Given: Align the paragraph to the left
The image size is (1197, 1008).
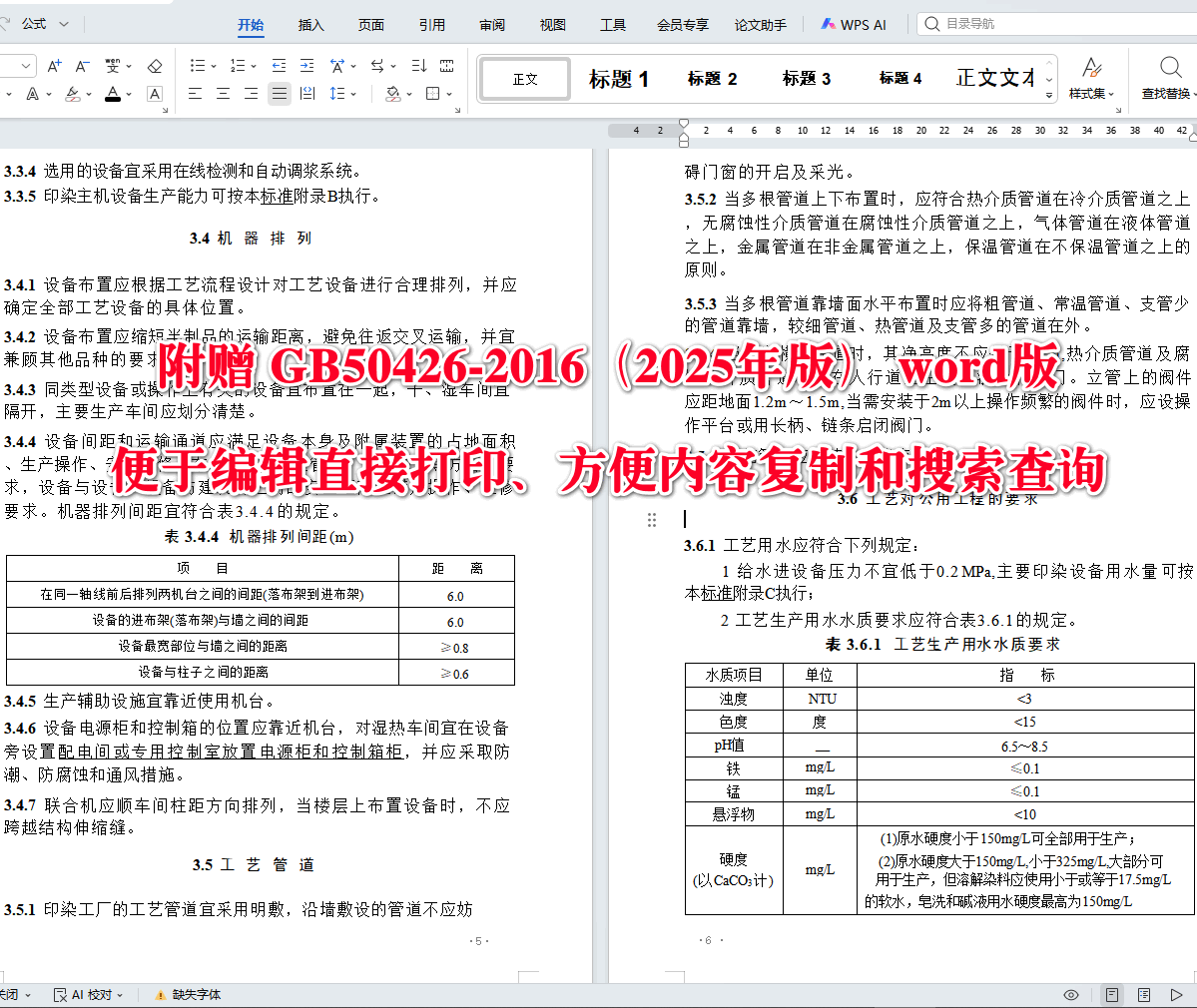Looking at the screenshot, I should point(196,94).
